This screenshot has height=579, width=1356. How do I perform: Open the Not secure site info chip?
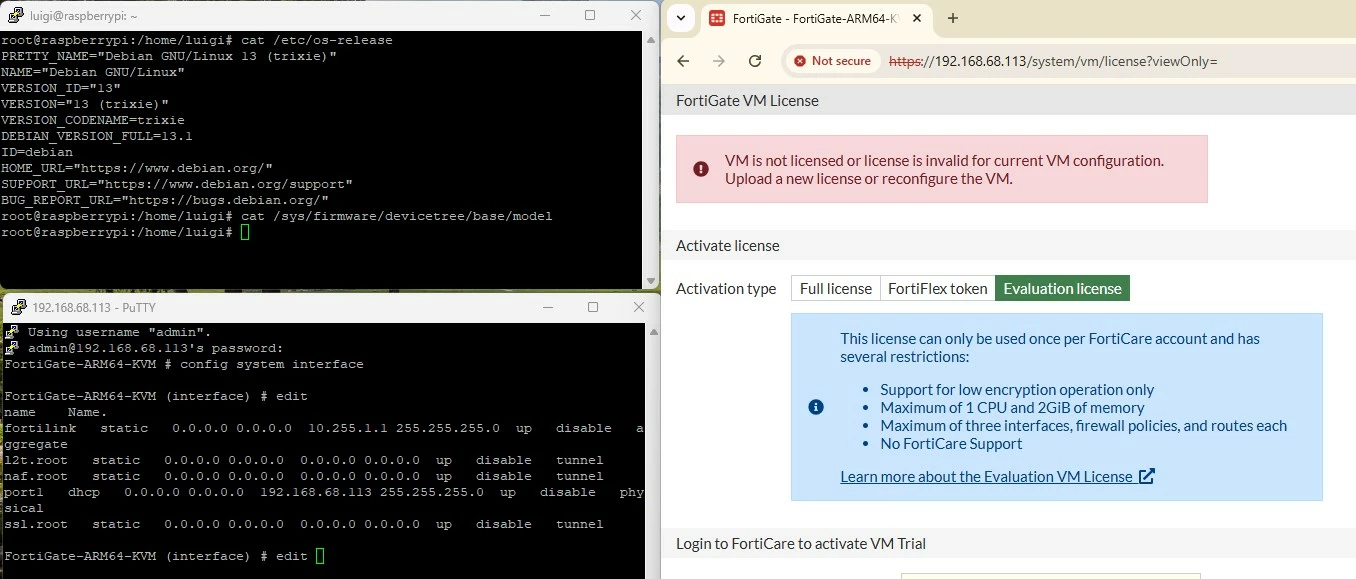[832, 61]
